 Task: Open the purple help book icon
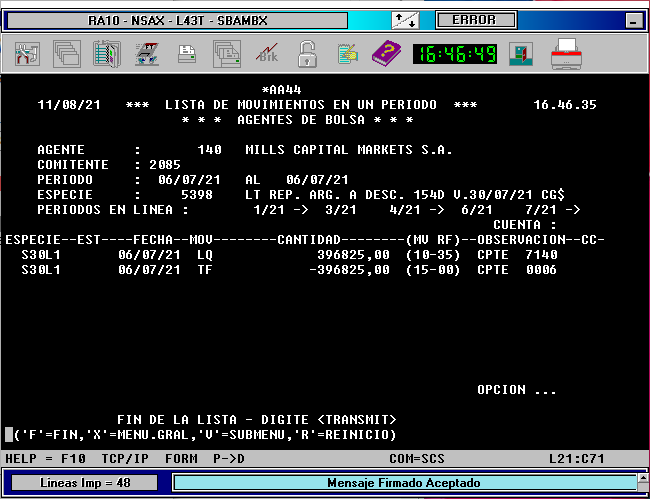click(x=386, y=54)
